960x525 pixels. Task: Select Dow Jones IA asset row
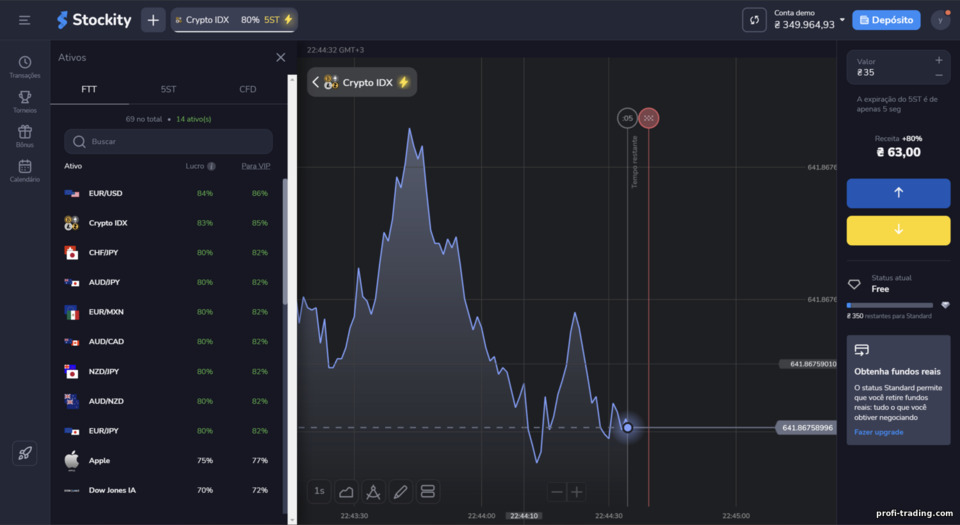[x=167, y=490]
